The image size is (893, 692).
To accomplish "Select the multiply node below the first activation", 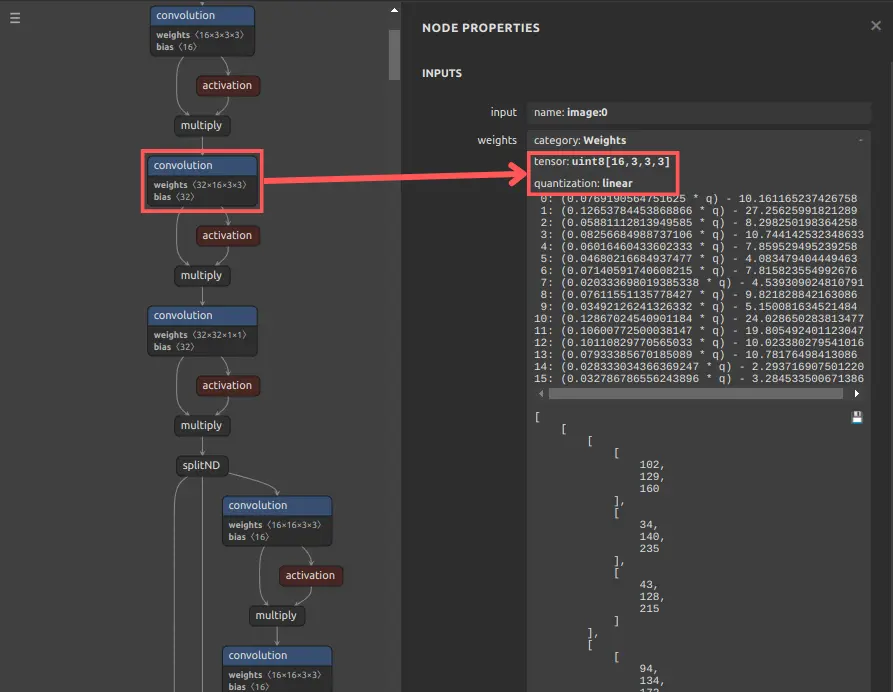I will (x=201, y=125).
